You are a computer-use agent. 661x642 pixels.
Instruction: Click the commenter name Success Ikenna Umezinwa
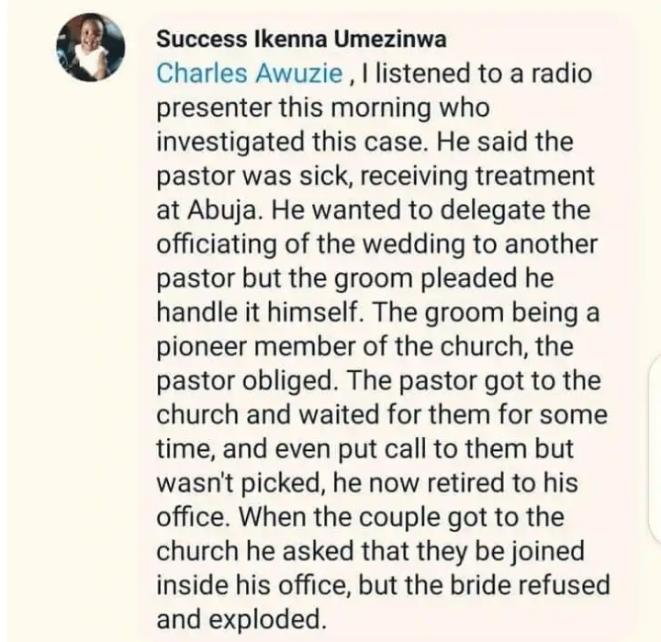pyautogui.click(x=301, y=40)
